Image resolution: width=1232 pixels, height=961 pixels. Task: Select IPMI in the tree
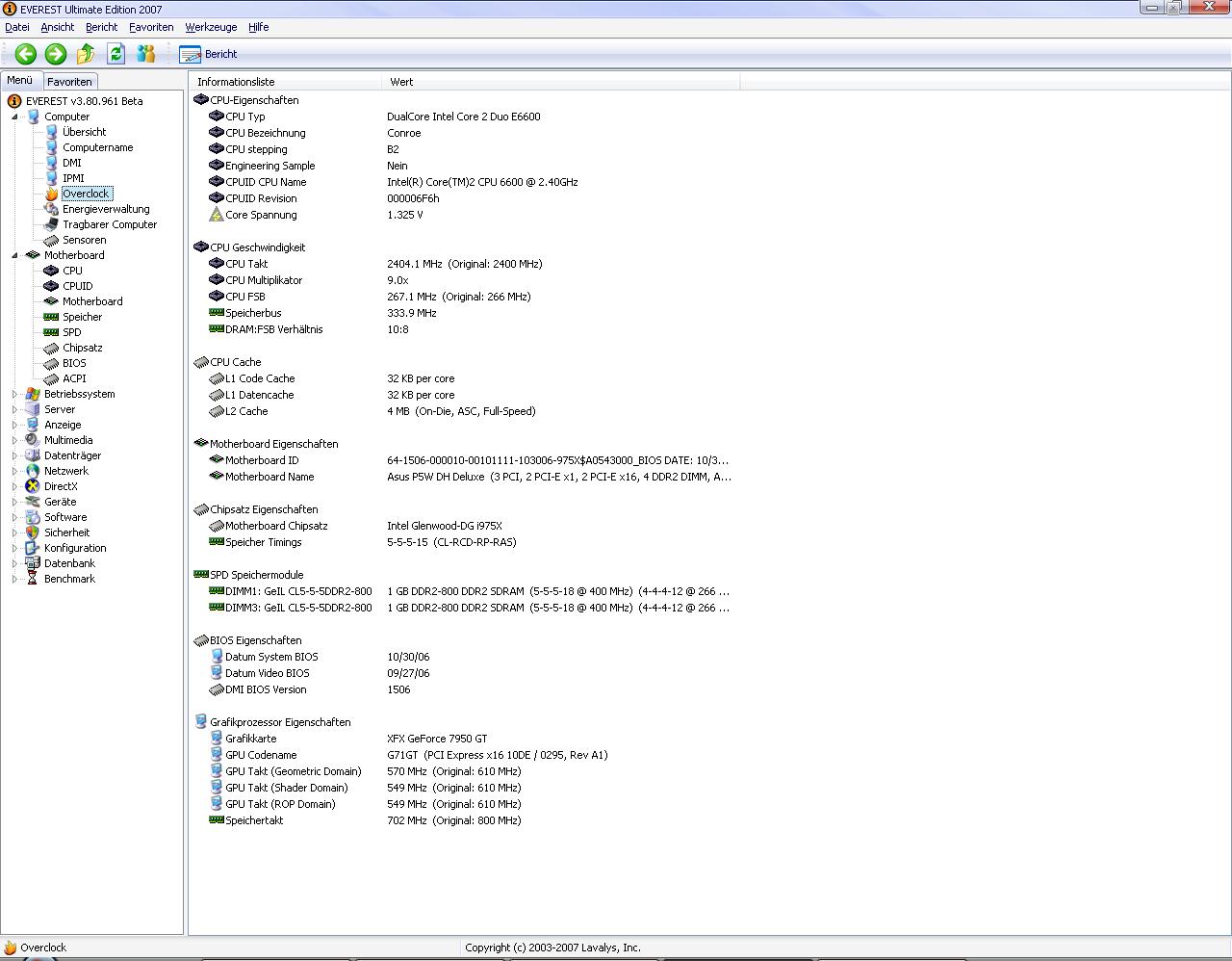pyautogui.click(x=73, y=178)
